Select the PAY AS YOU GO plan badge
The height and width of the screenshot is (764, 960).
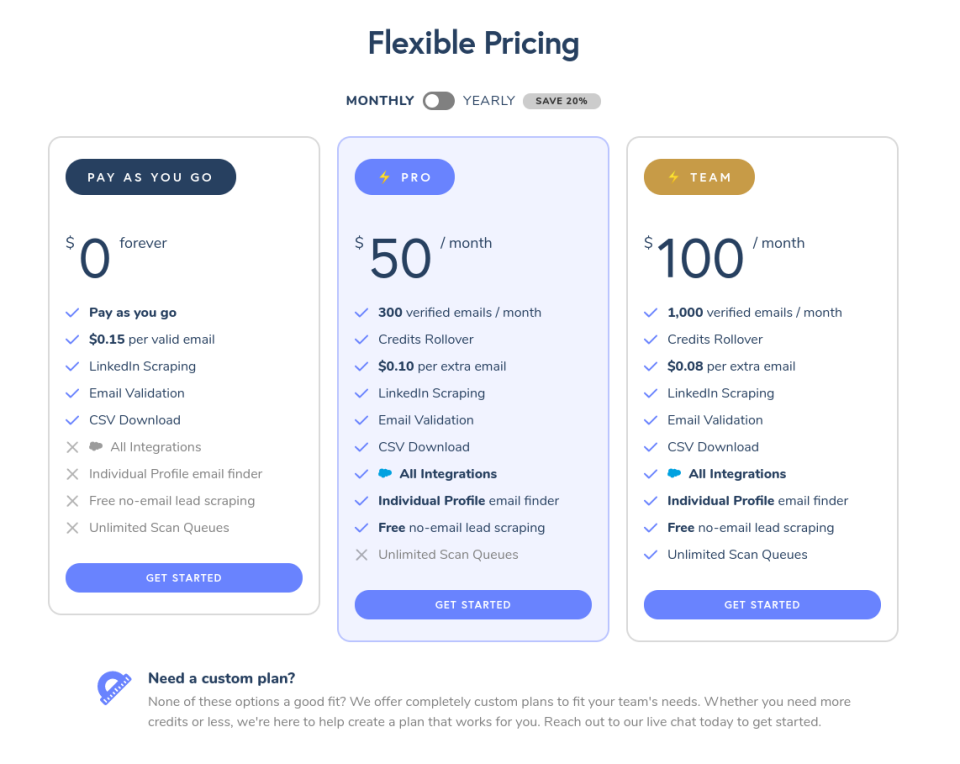pos(151,177)
